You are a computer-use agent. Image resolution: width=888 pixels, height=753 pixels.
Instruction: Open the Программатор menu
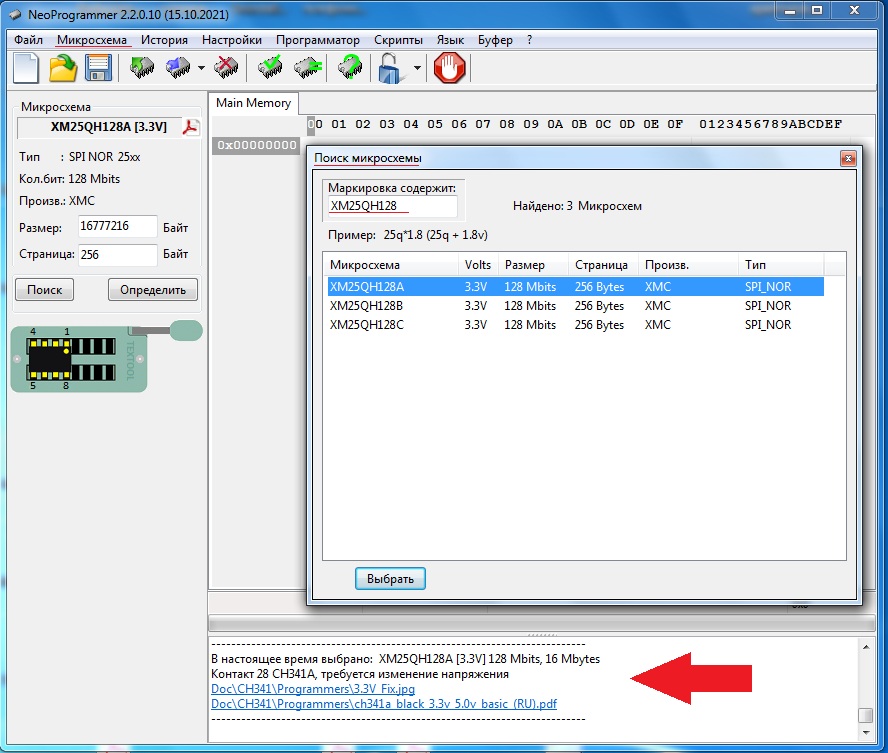pyautogui.click(x=318, y=40)
